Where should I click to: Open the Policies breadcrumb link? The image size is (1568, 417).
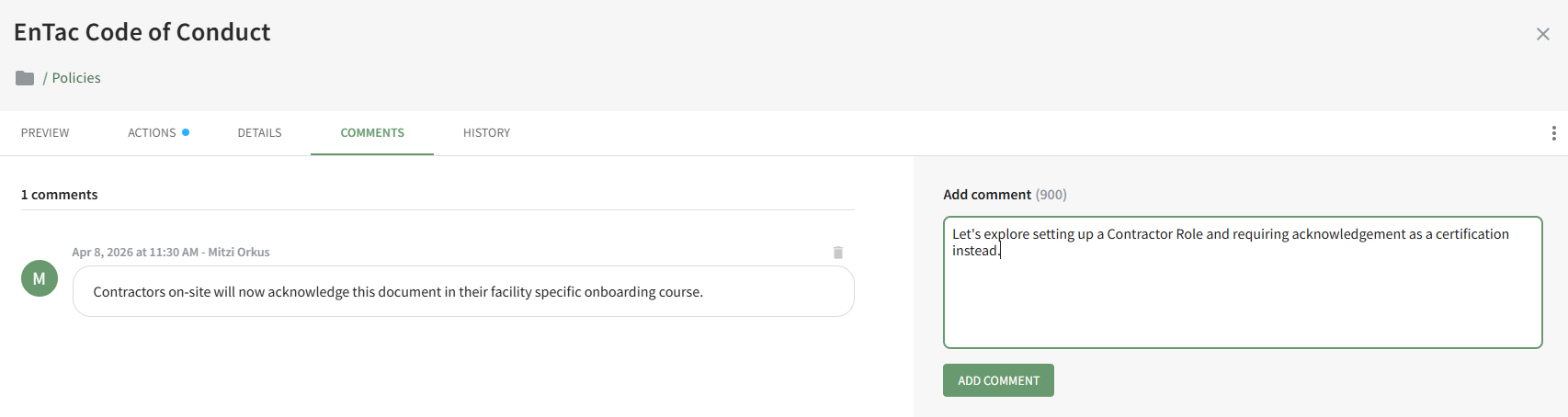76,78
